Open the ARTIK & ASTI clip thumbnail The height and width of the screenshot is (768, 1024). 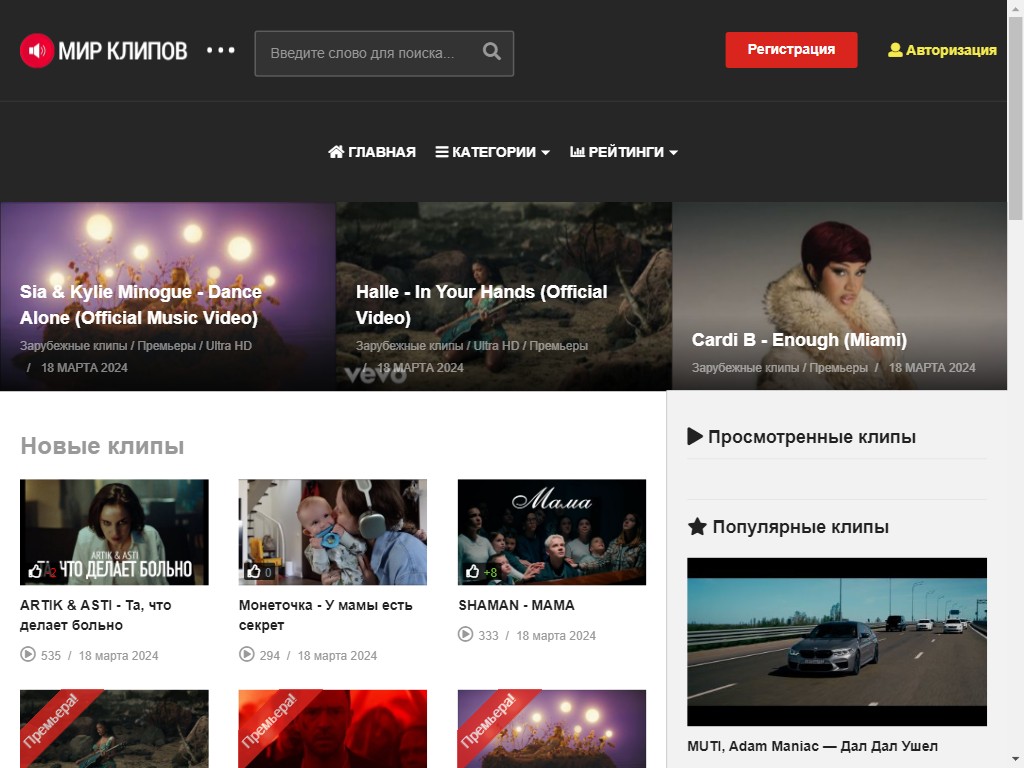(114, 532)
